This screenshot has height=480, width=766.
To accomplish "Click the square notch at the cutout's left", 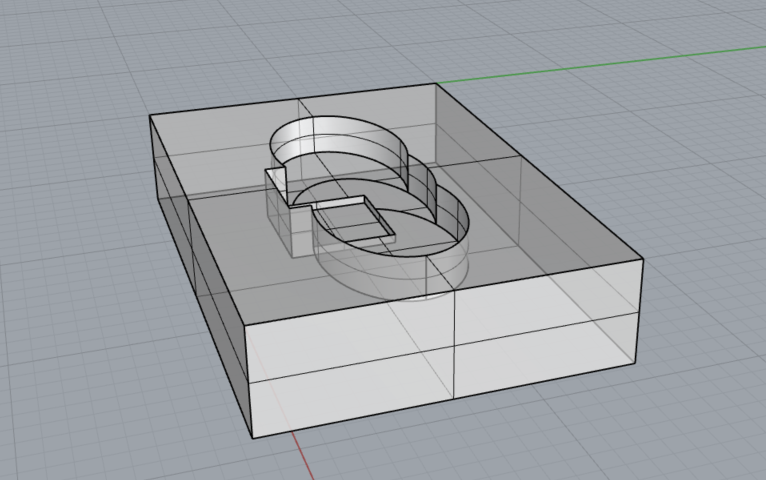I will (277, 180).
